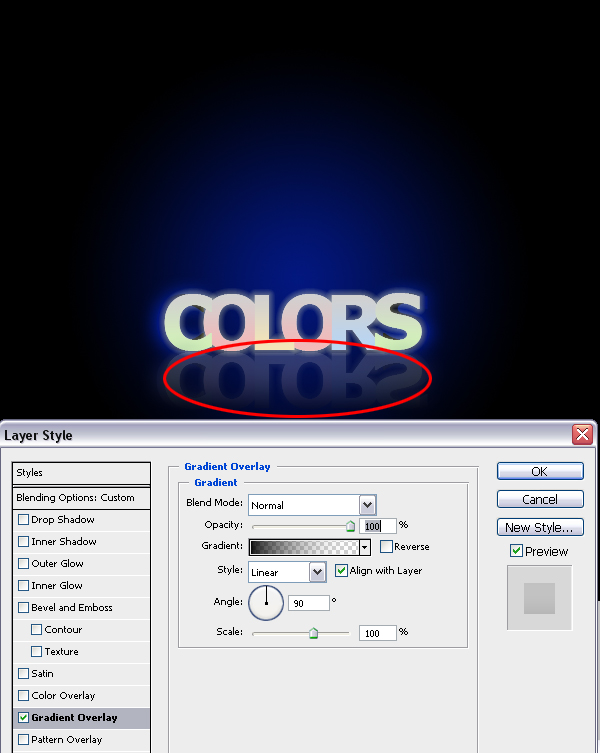
Task: Enable the Outer Glow checkbox
Action: pyautogui.click(x=23, y=564)
